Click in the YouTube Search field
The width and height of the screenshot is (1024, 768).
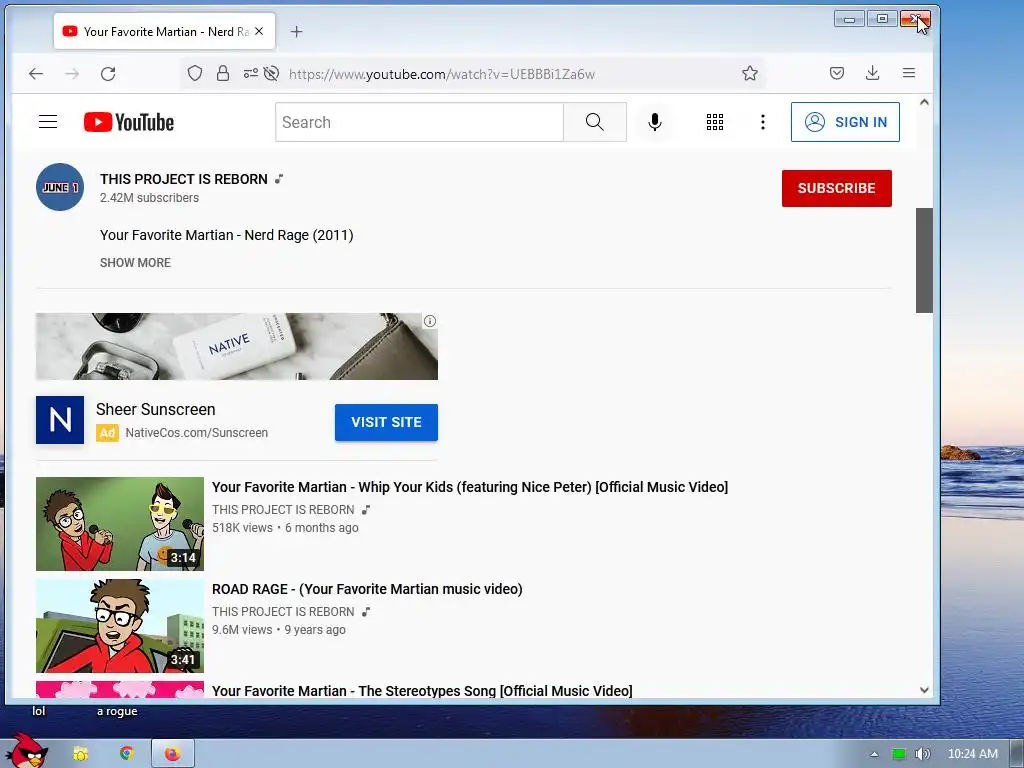click(419, 122)
